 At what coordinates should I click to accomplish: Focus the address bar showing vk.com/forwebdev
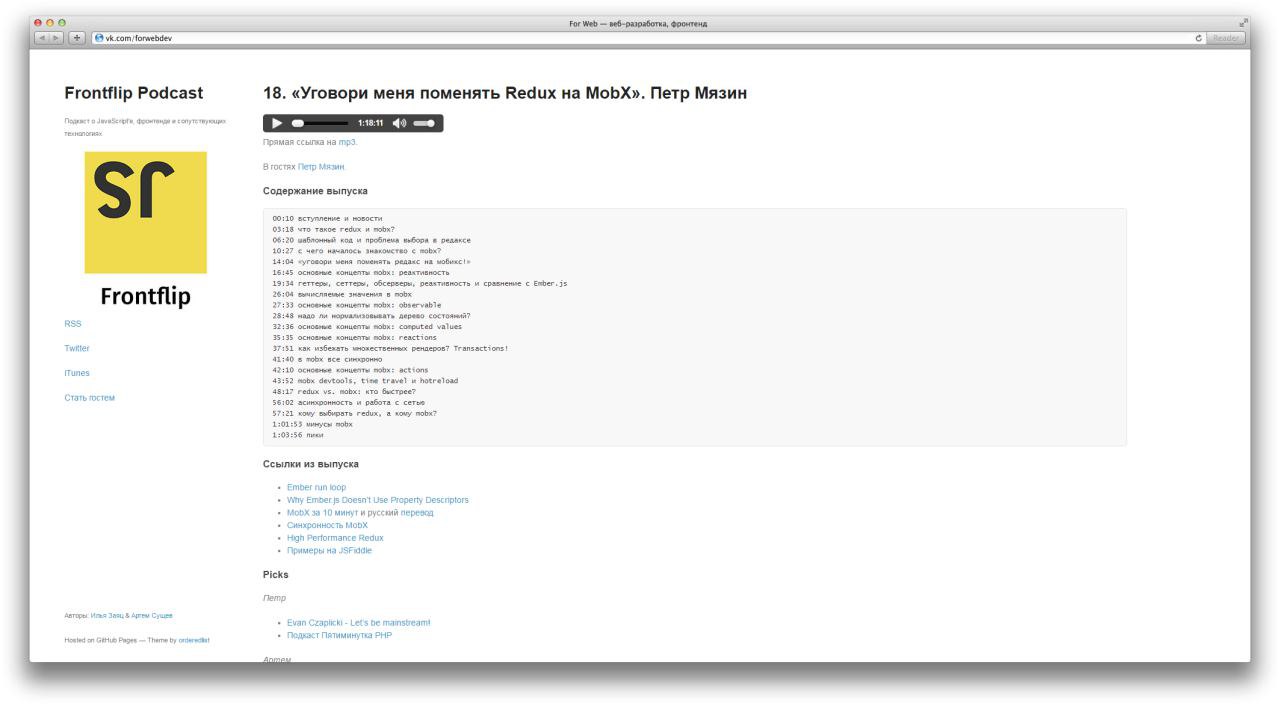coord(648,38)
